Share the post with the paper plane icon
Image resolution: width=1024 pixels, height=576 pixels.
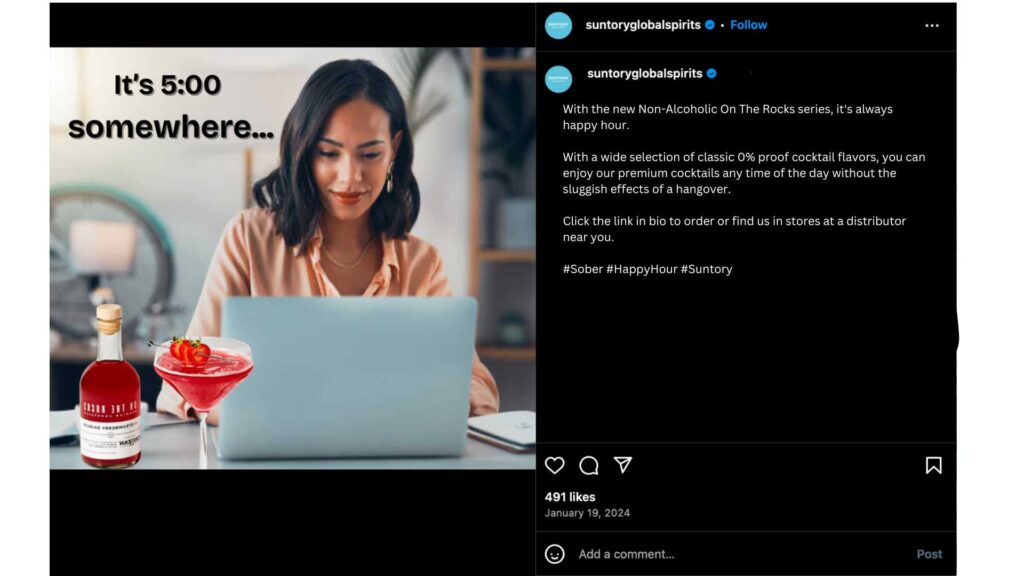pos(622,464)
